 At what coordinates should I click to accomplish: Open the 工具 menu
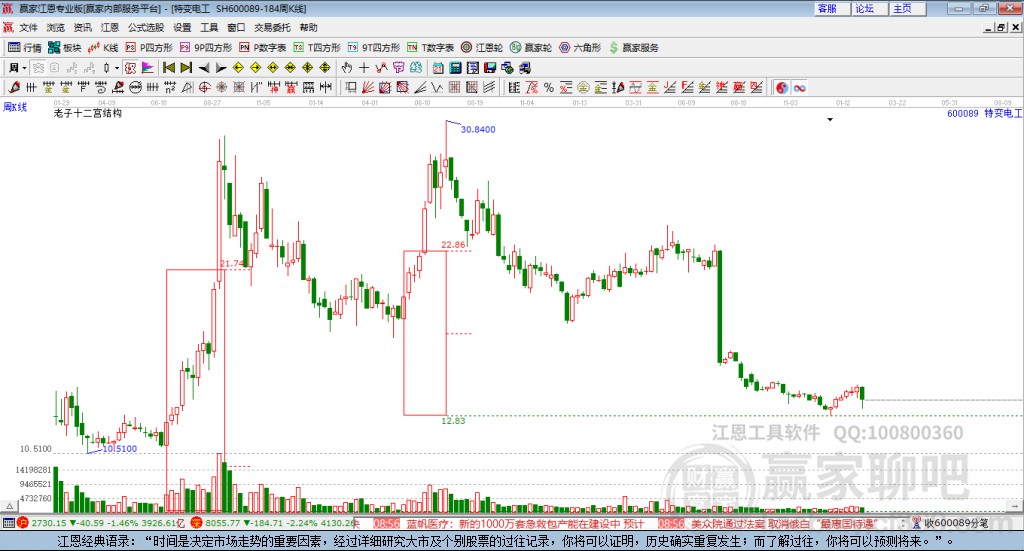[x=209, y=27]
